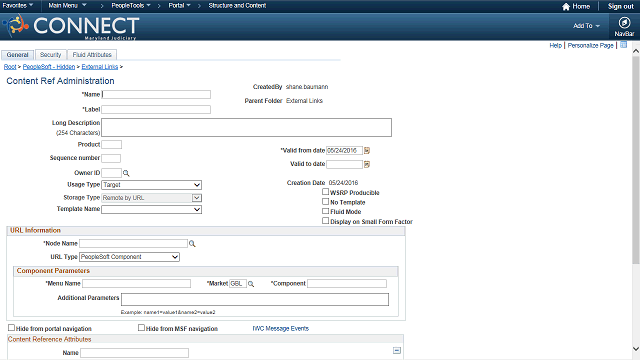This screenshot has width=640, height=360.
Task: Focus the Label input field
Action: point(156,109)
